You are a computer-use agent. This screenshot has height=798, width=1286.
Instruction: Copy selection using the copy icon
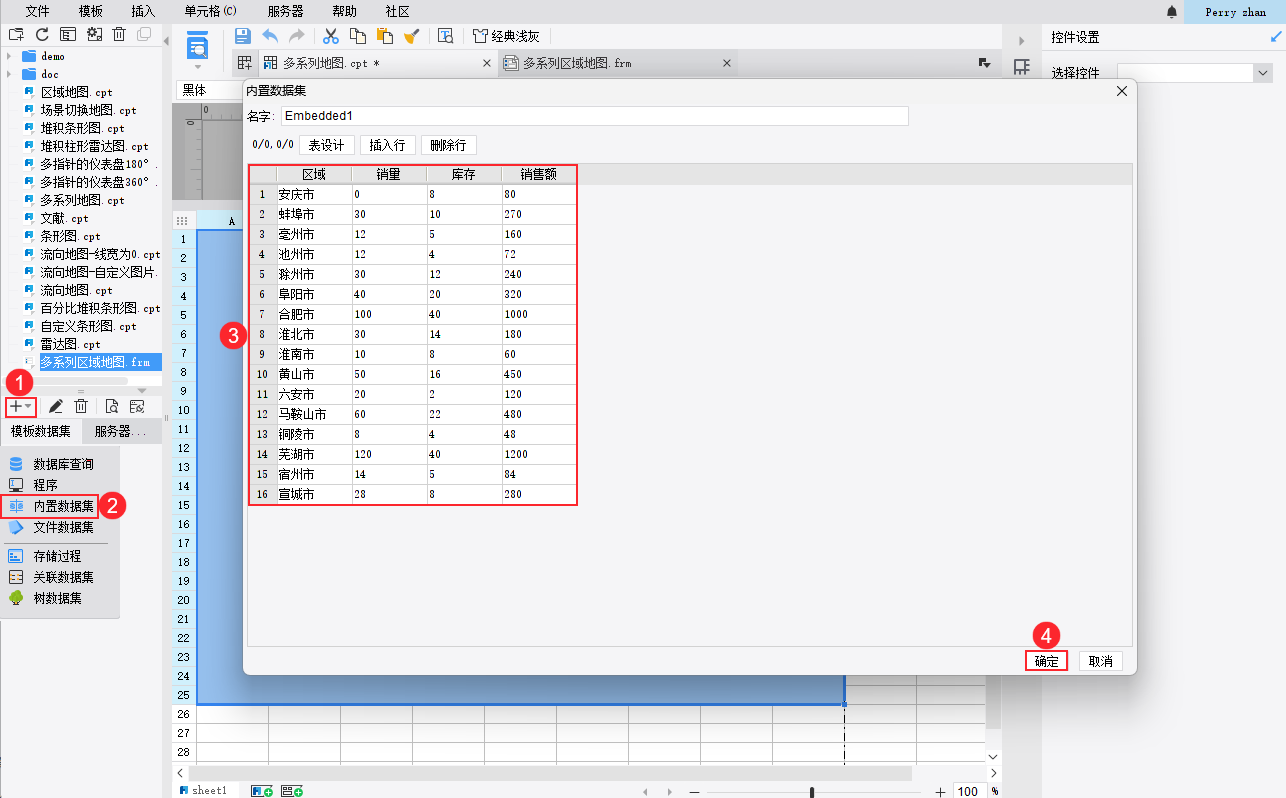(x=358, y=36)
